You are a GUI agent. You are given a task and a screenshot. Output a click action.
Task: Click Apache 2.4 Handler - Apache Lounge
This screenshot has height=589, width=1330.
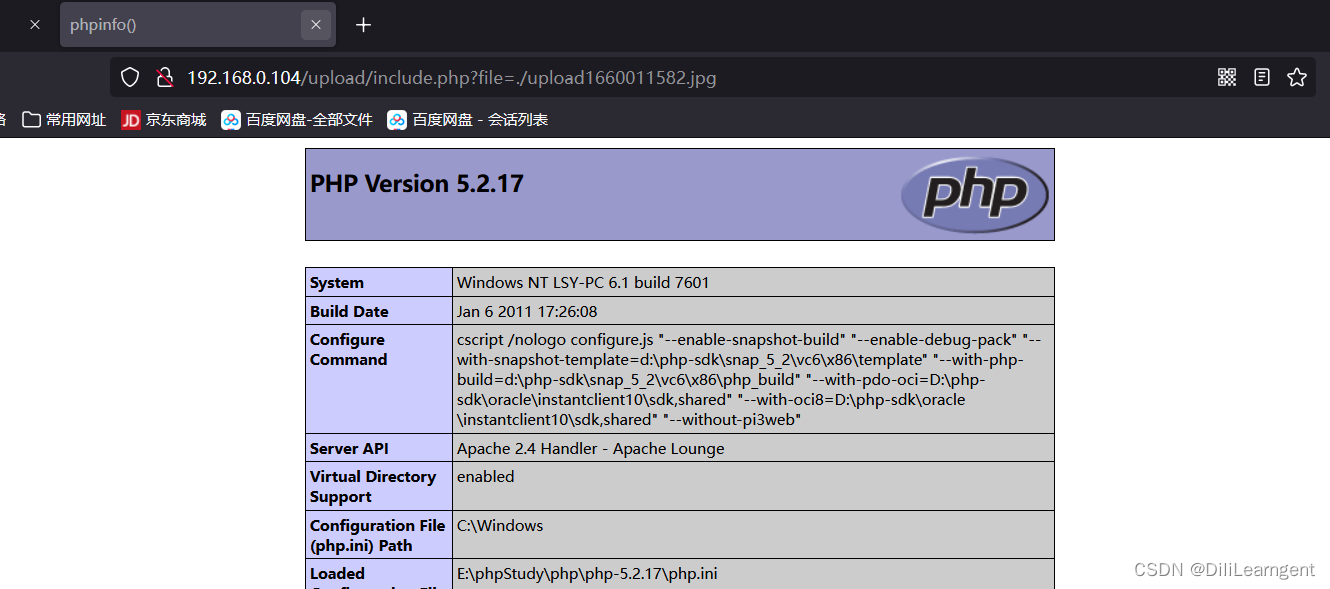pyautogui.click(x=591, y=448)
